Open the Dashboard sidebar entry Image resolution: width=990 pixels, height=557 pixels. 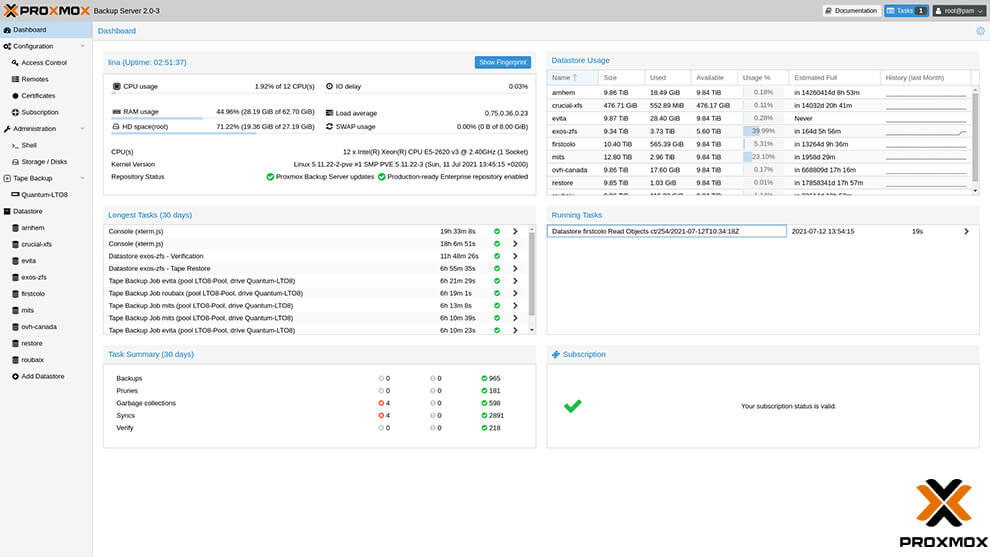(45, 30)
